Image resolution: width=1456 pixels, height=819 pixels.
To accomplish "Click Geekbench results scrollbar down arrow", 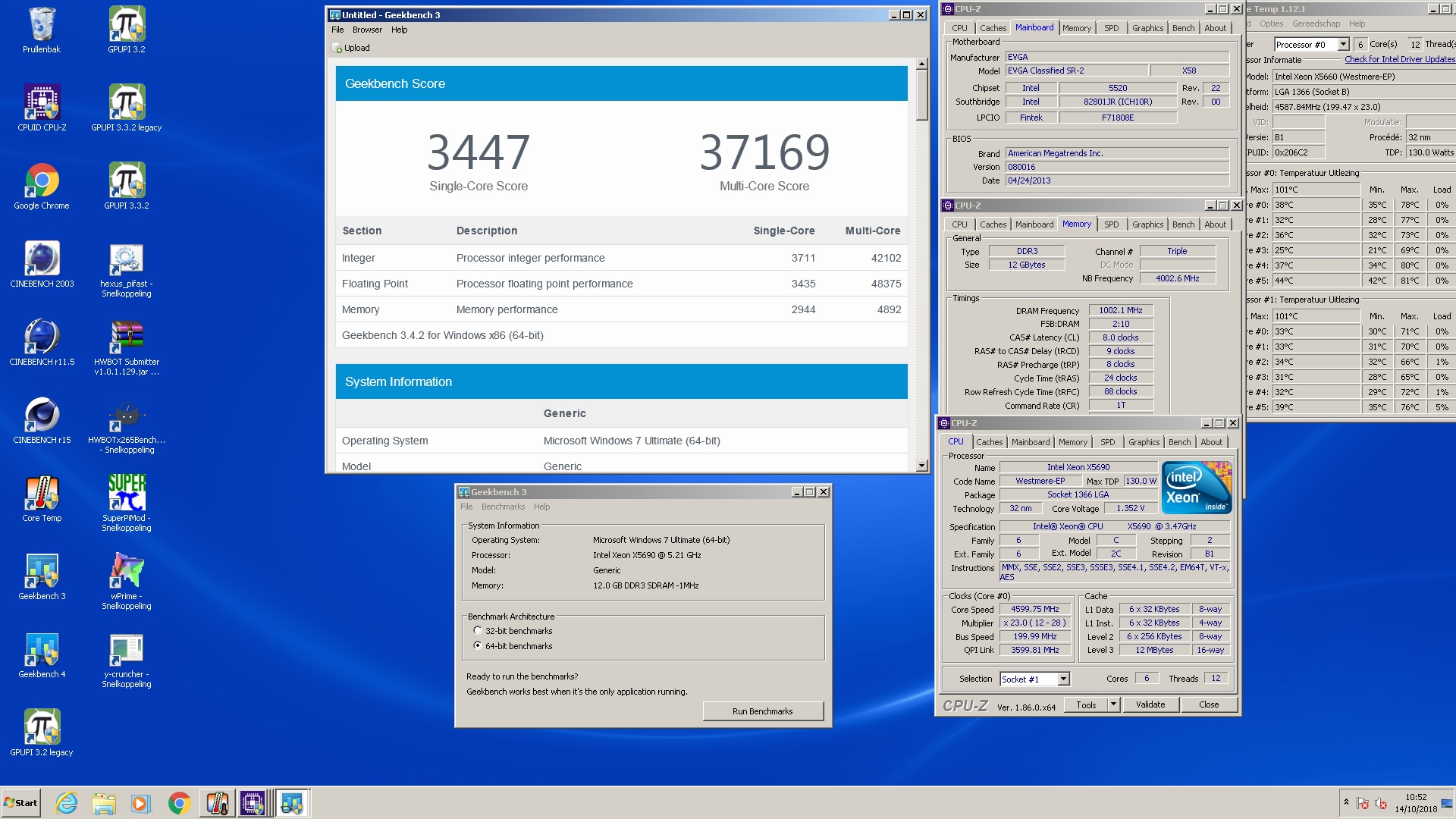I will tap(922, 466).
